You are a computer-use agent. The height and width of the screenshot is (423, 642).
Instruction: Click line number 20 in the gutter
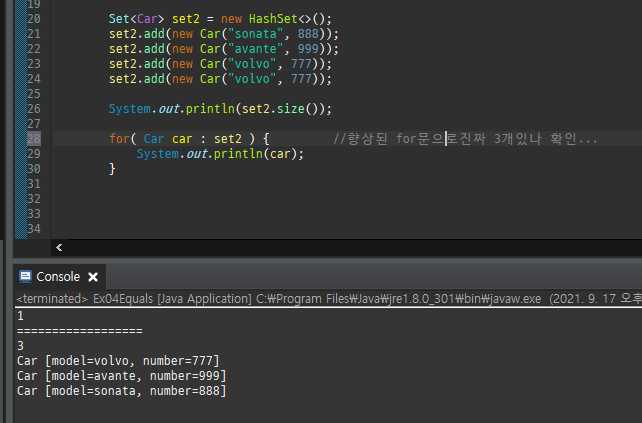(x=34, y=19)
